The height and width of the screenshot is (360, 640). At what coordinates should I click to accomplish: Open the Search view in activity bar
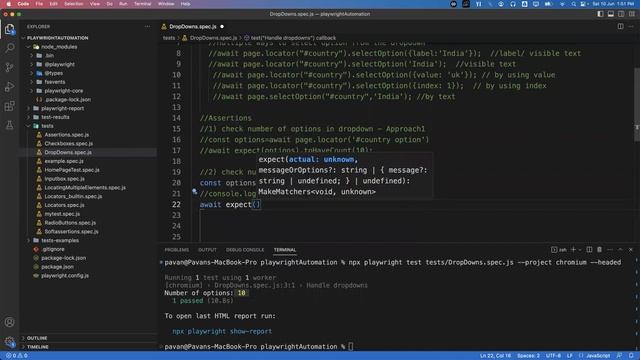pyautogui.click(x=9, y=48)
